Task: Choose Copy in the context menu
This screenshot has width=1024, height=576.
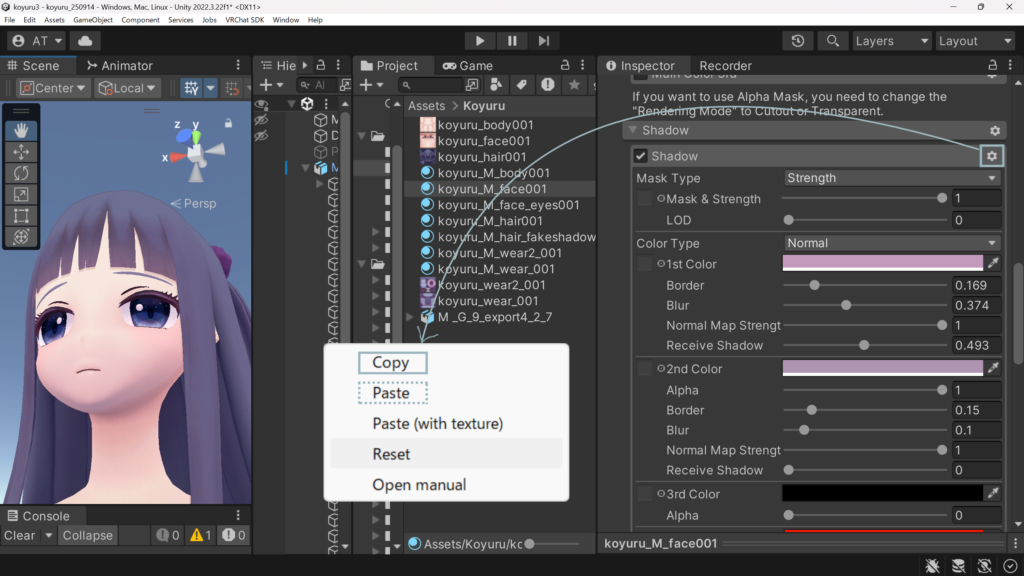Action: (392, 362)
